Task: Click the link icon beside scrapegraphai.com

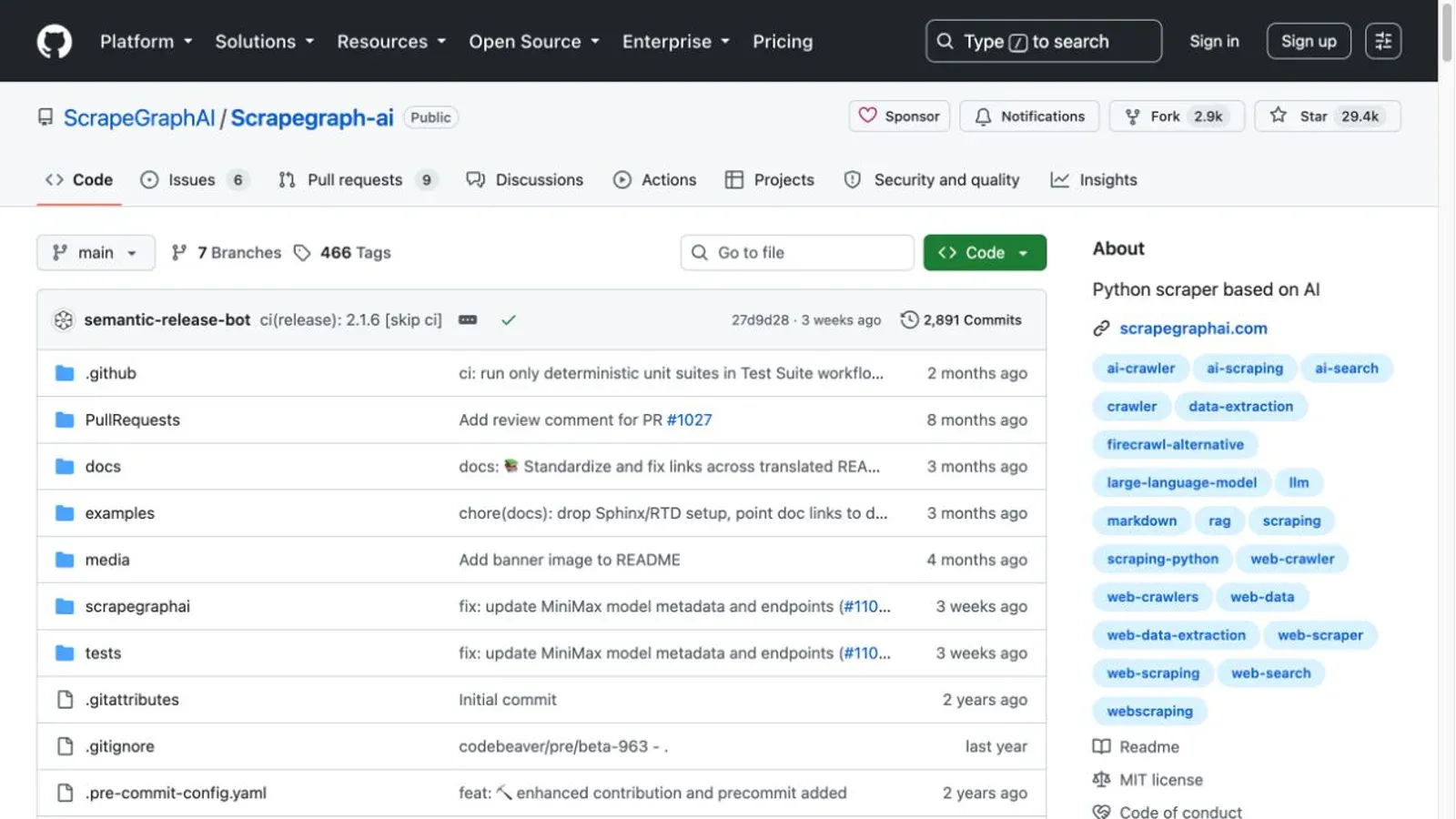Action: click(x=1101, y=329)
